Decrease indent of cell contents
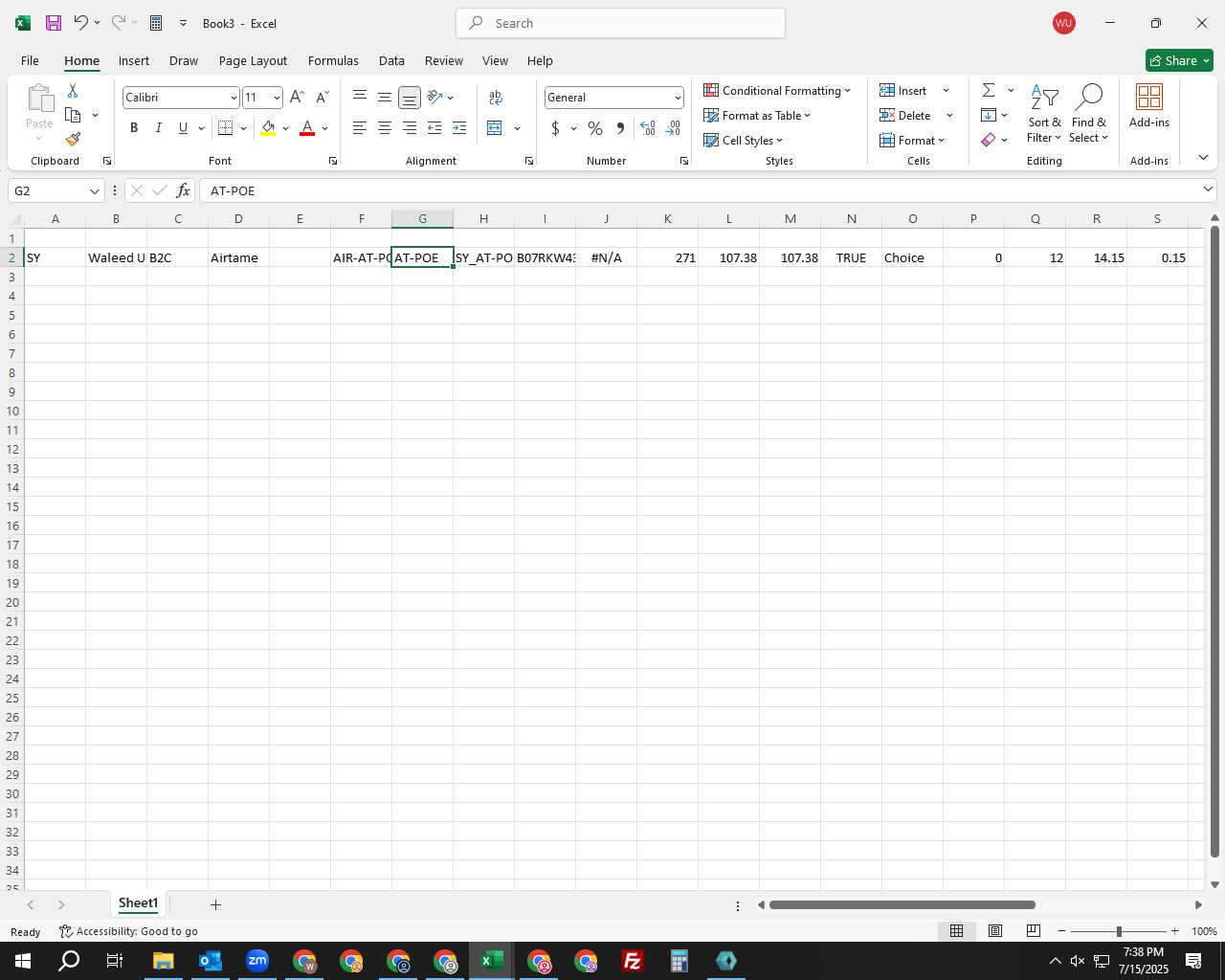The image size is (1225, 980). point(434,128)
